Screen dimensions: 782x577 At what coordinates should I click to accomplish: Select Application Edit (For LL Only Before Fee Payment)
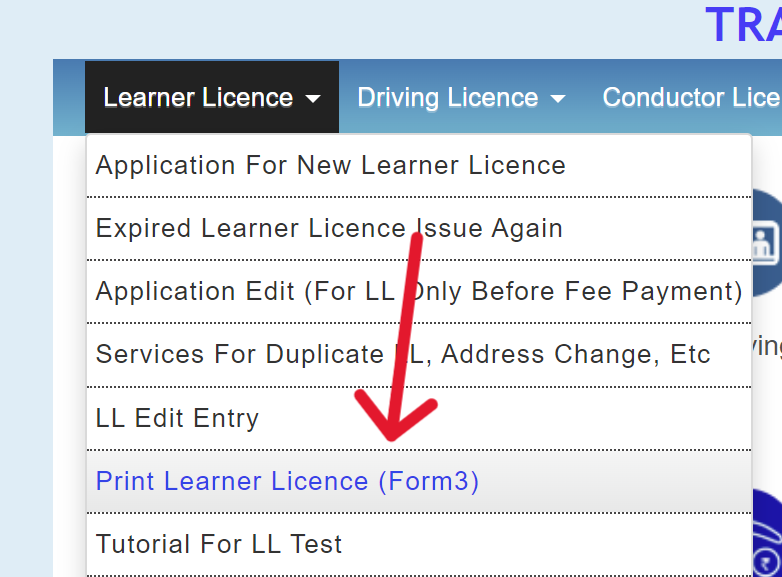(419, 292)
